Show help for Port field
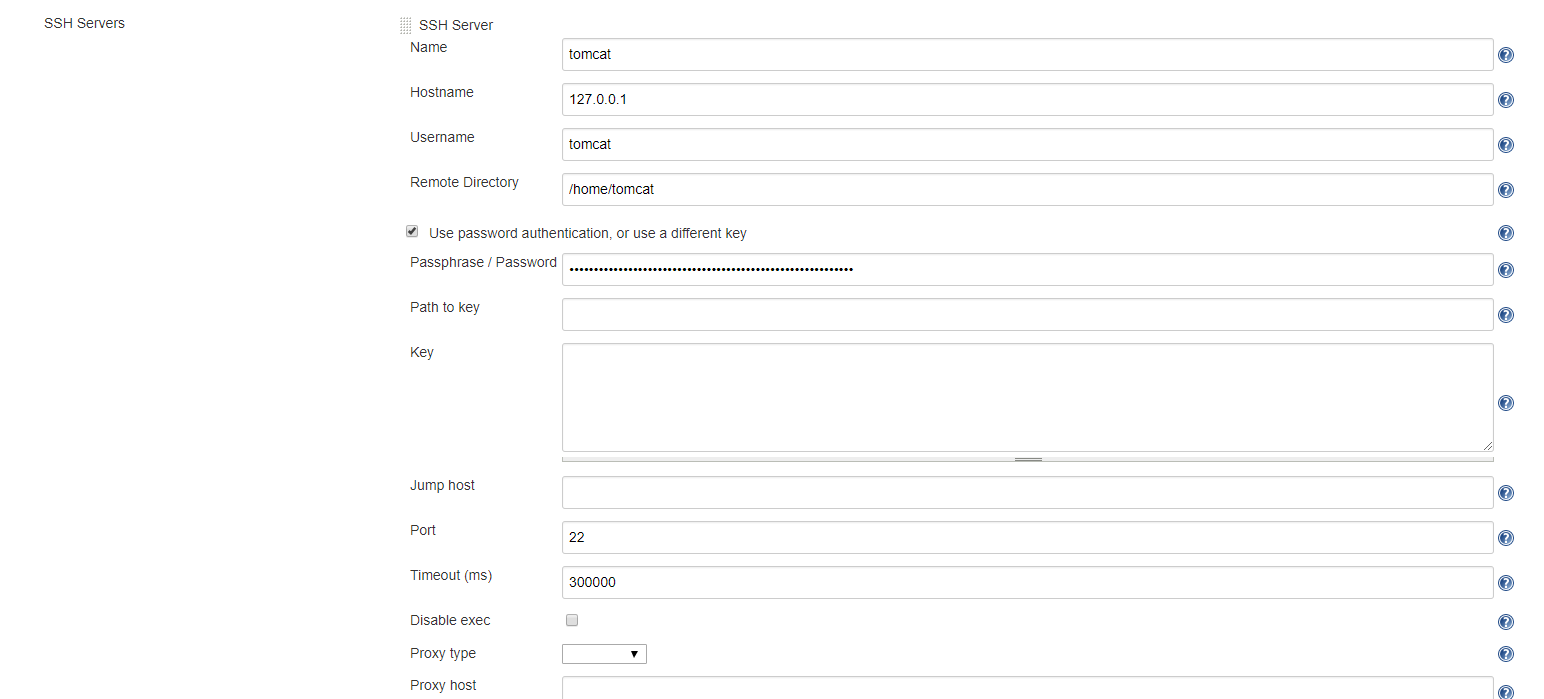1544x699 pixels. 1506,538
